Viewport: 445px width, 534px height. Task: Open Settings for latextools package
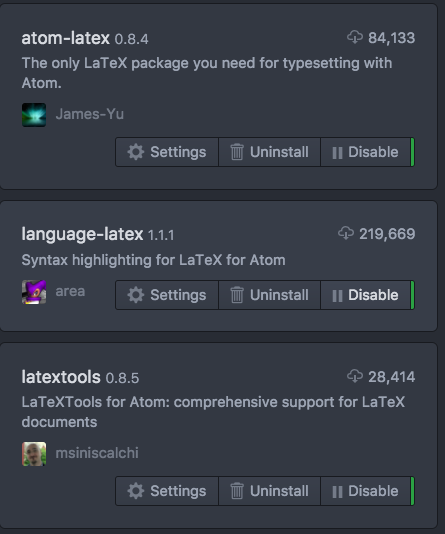(x=167, y=491)
